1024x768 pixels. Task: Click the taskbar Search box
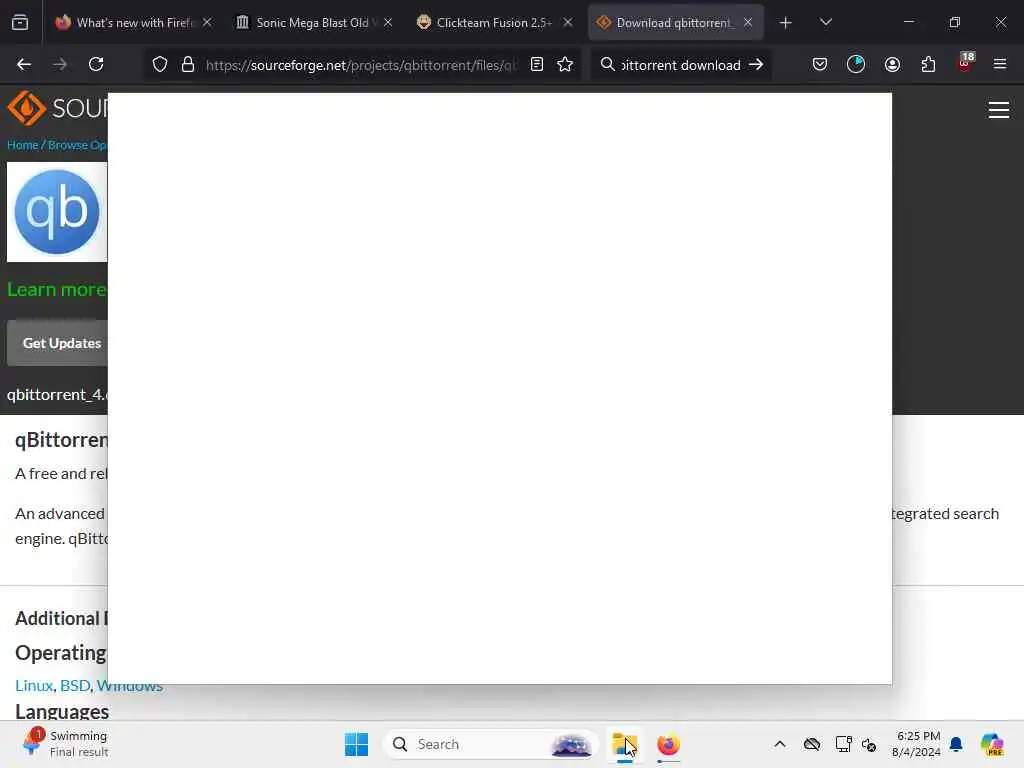(490, 744)
